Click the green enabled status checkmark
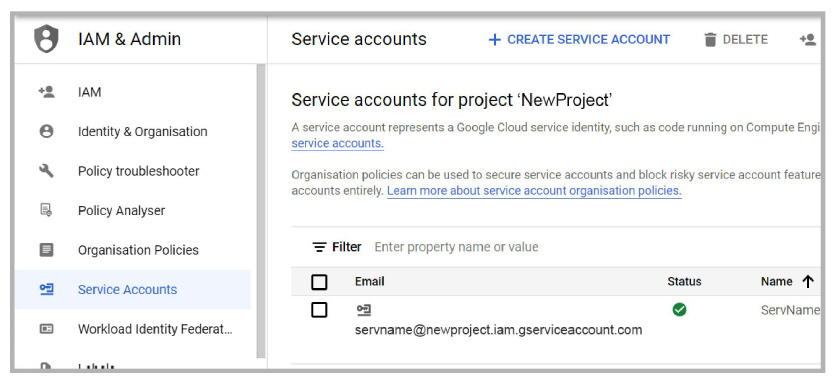 [679, 309]
